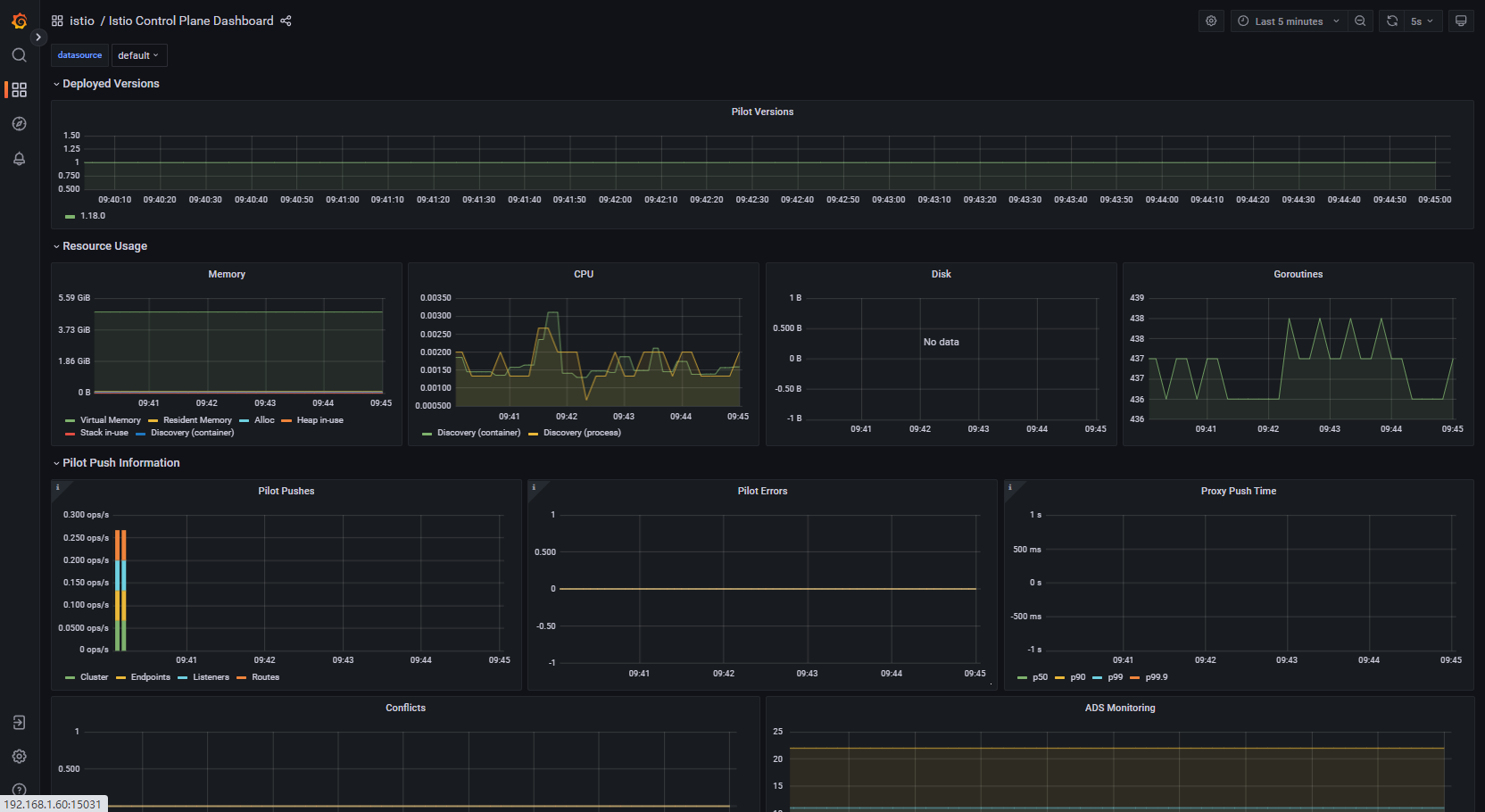Click the Listeners legend label
Image resolution: width=1485 pixels, height=812 pixels.
(x=212, y=677)
